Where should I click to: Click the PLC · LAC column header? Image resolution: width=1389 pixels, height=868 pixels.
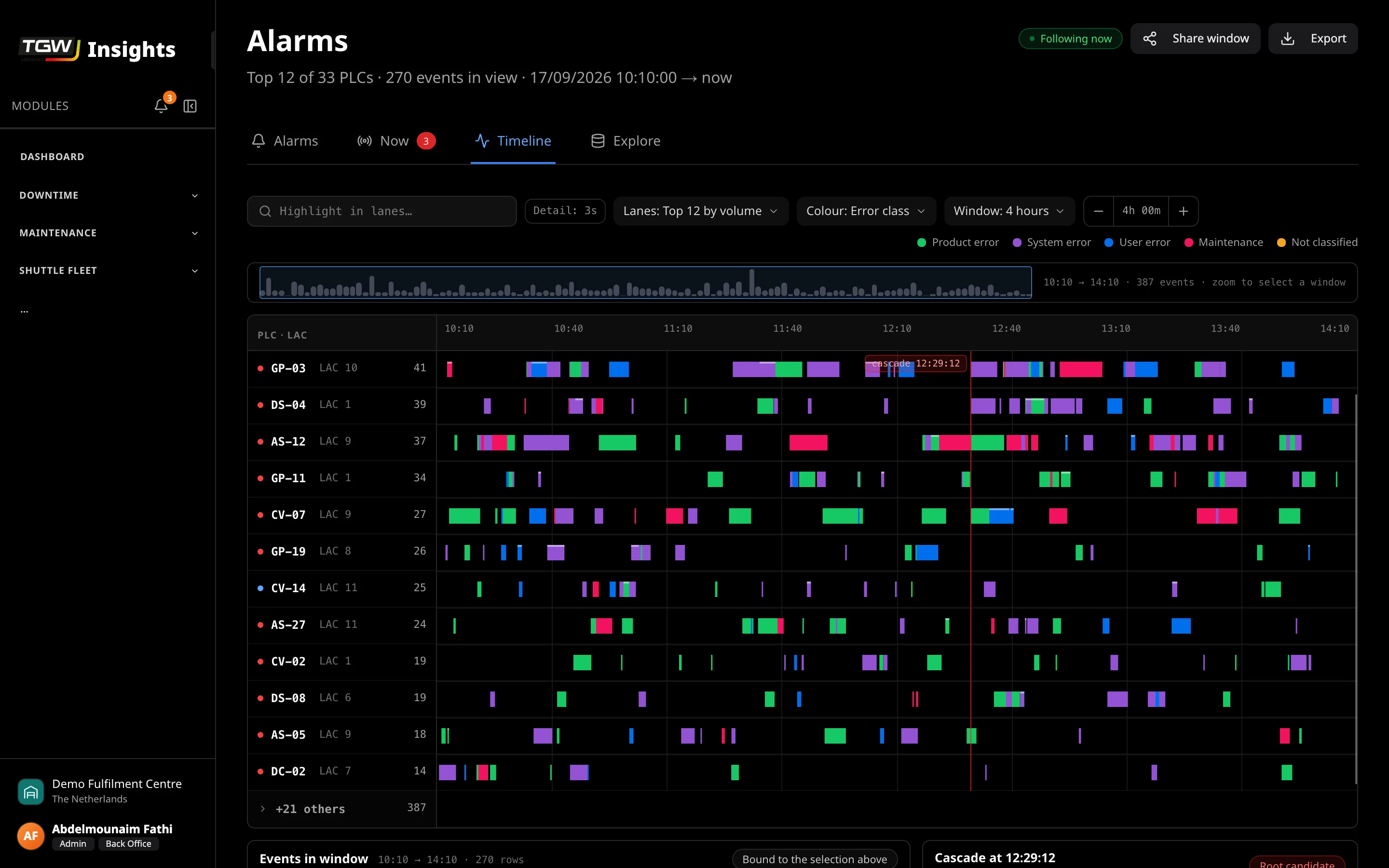283,335
